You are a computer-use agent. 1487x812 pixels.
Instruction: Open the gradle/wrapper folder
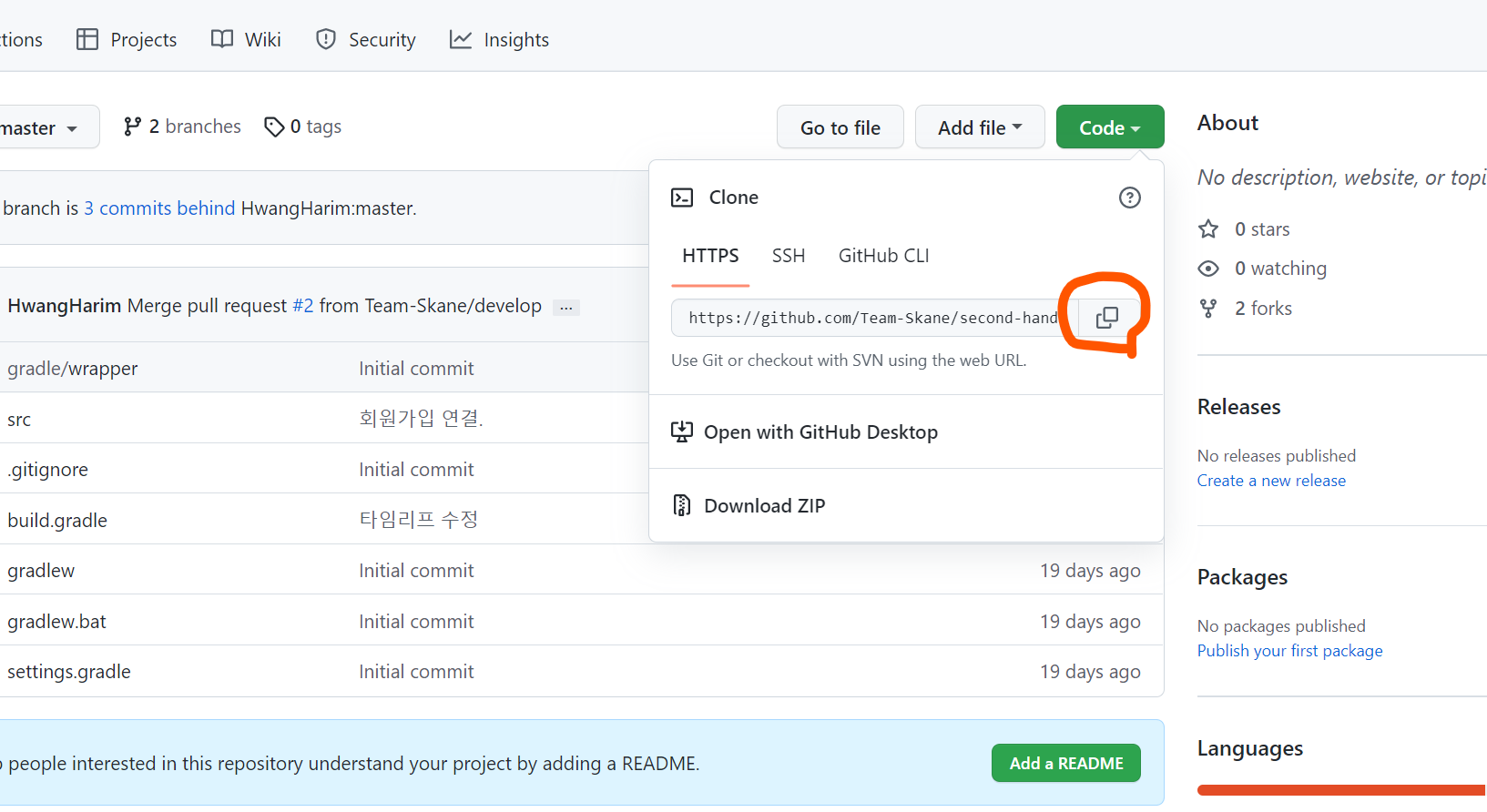tap(73, 369)
